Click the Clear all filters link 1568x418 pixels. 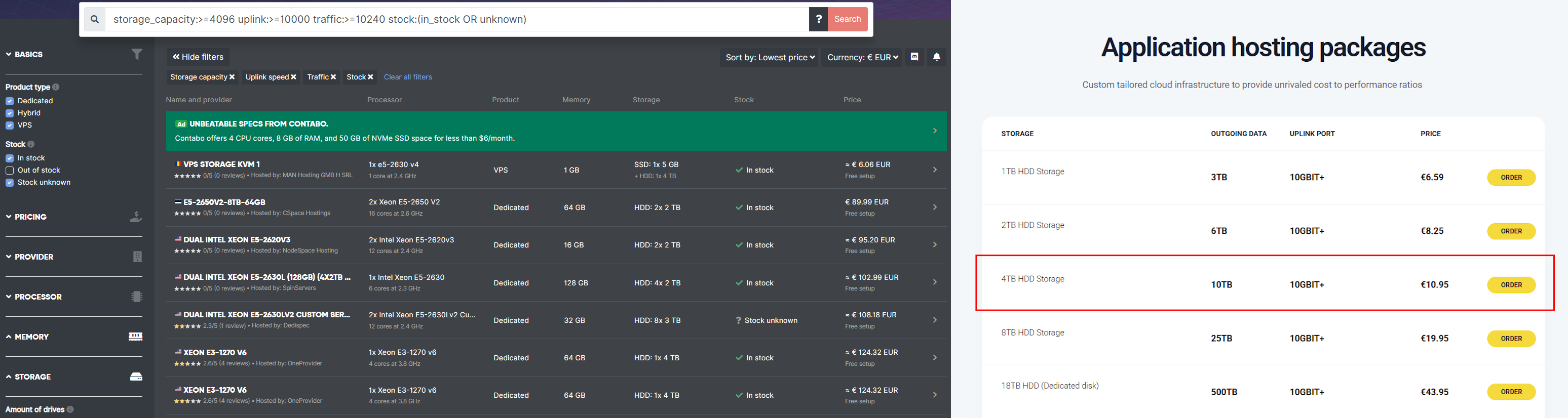click(408, 77)
